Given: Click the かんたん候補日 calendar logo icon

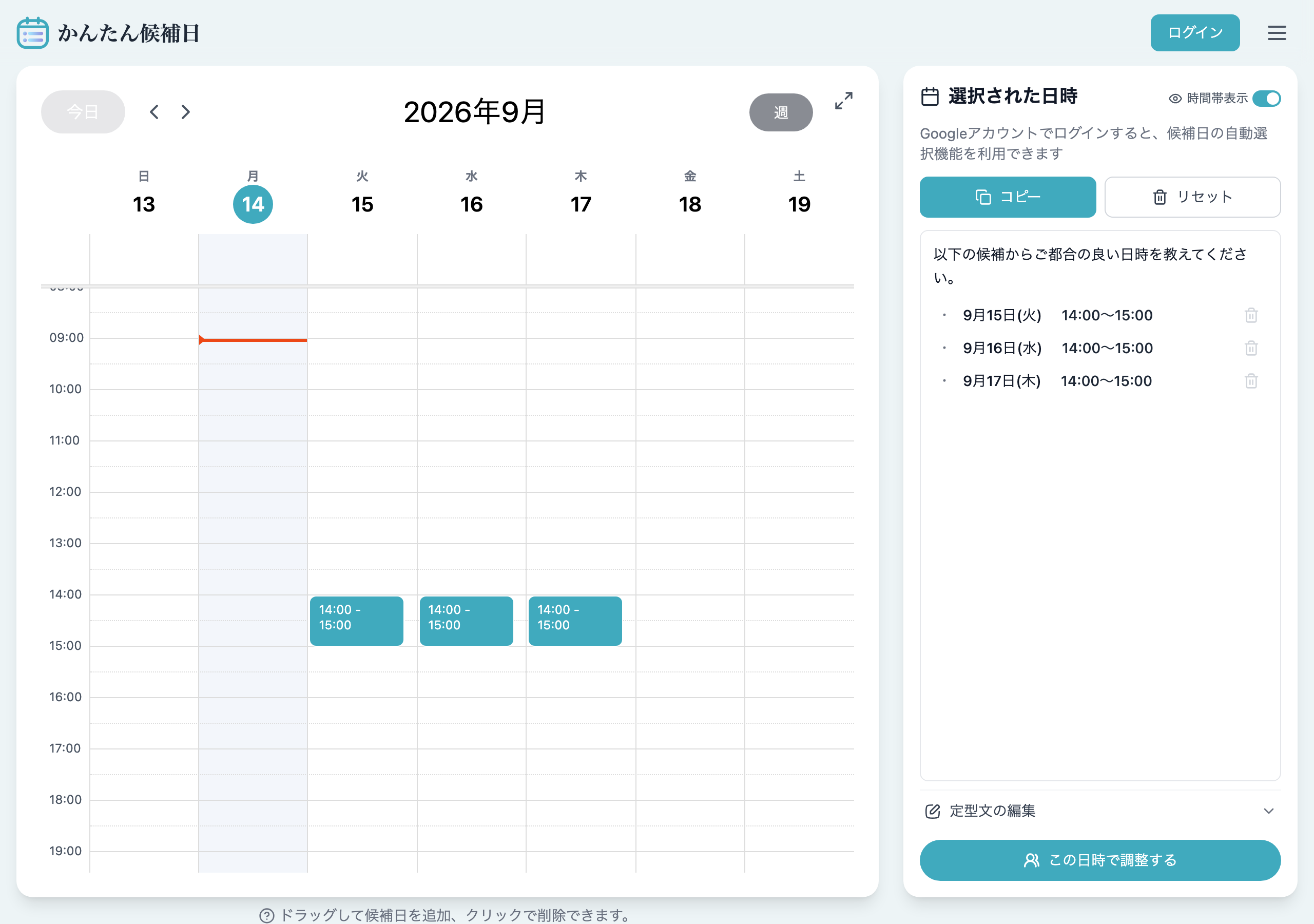Looking at the screenshot, I should pos(33,33).
